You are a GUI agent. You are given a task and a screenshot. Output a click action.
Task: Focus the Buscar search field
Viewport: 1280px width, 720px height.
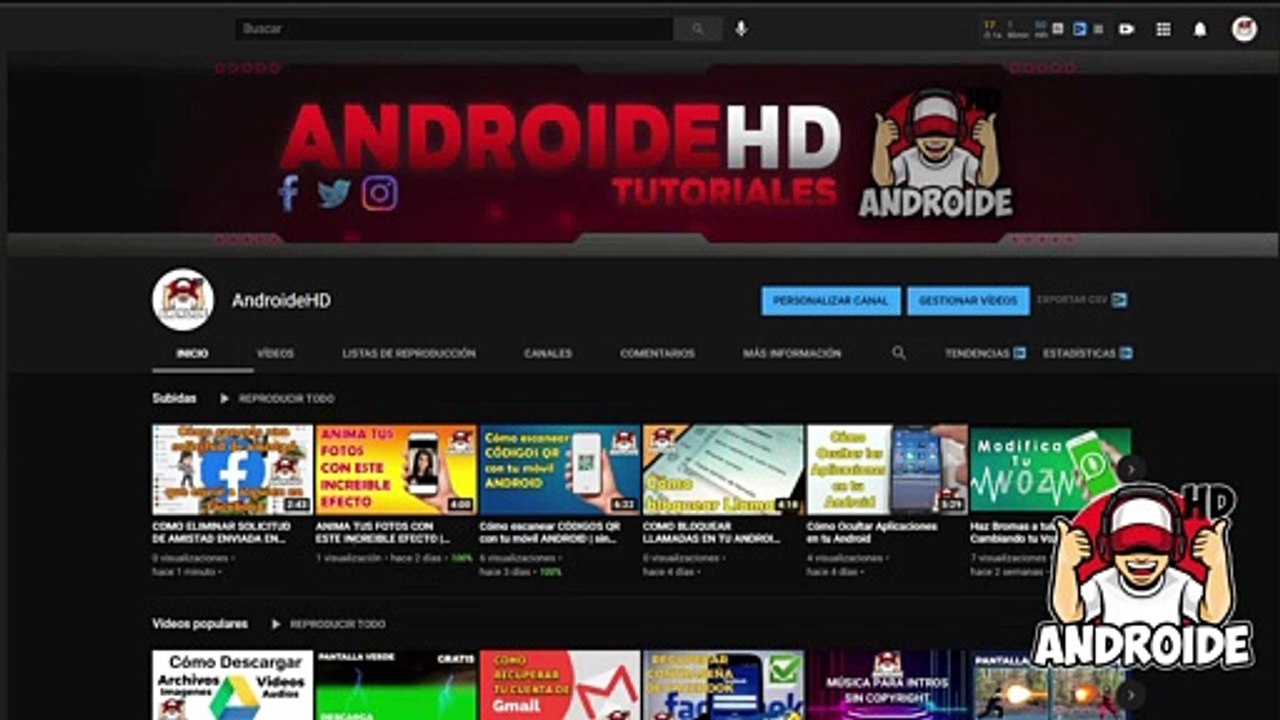(x=454, y=29)
